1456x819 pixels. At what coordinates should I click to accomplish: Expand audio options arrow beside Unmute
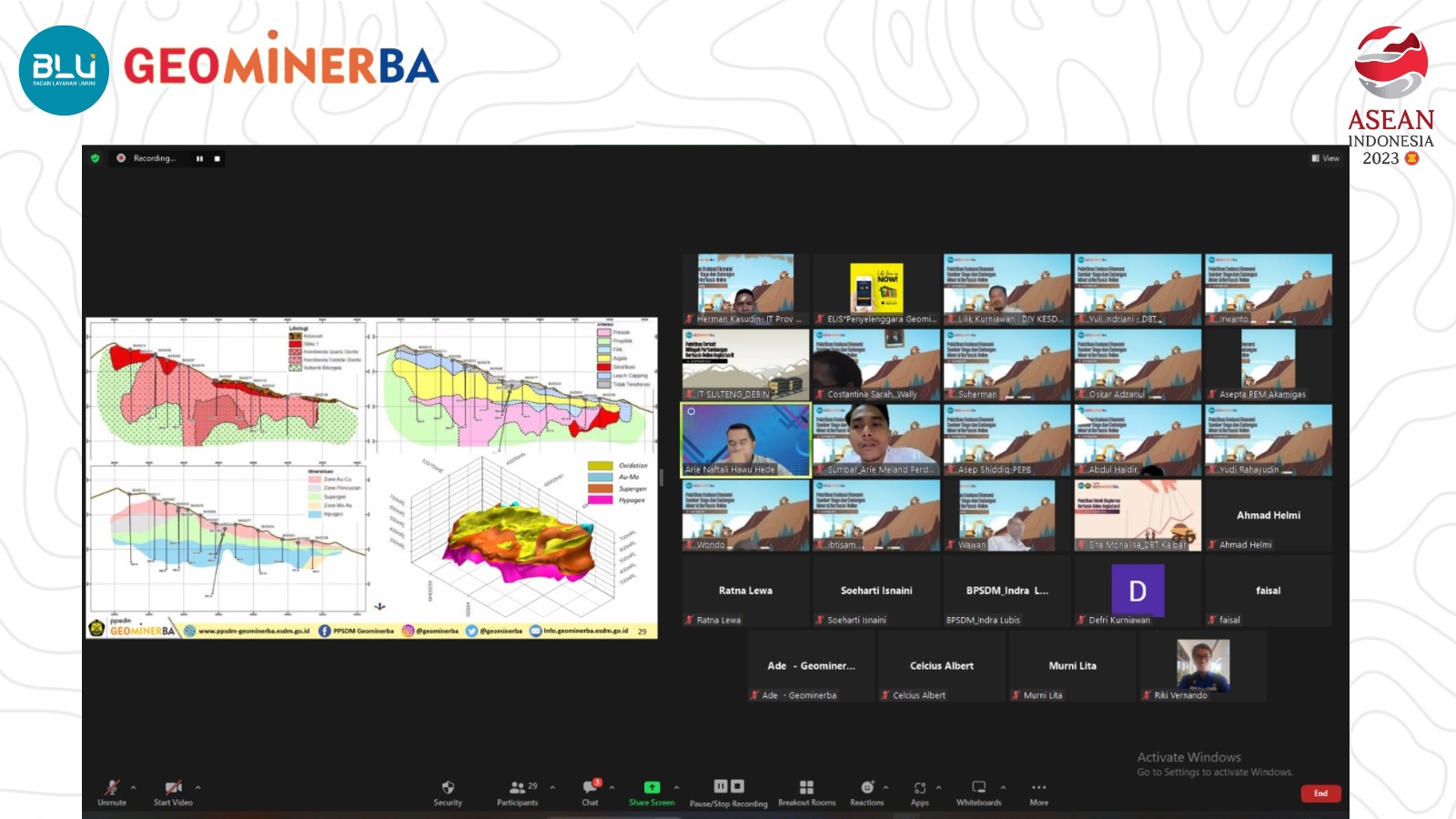tap(134, 787)
